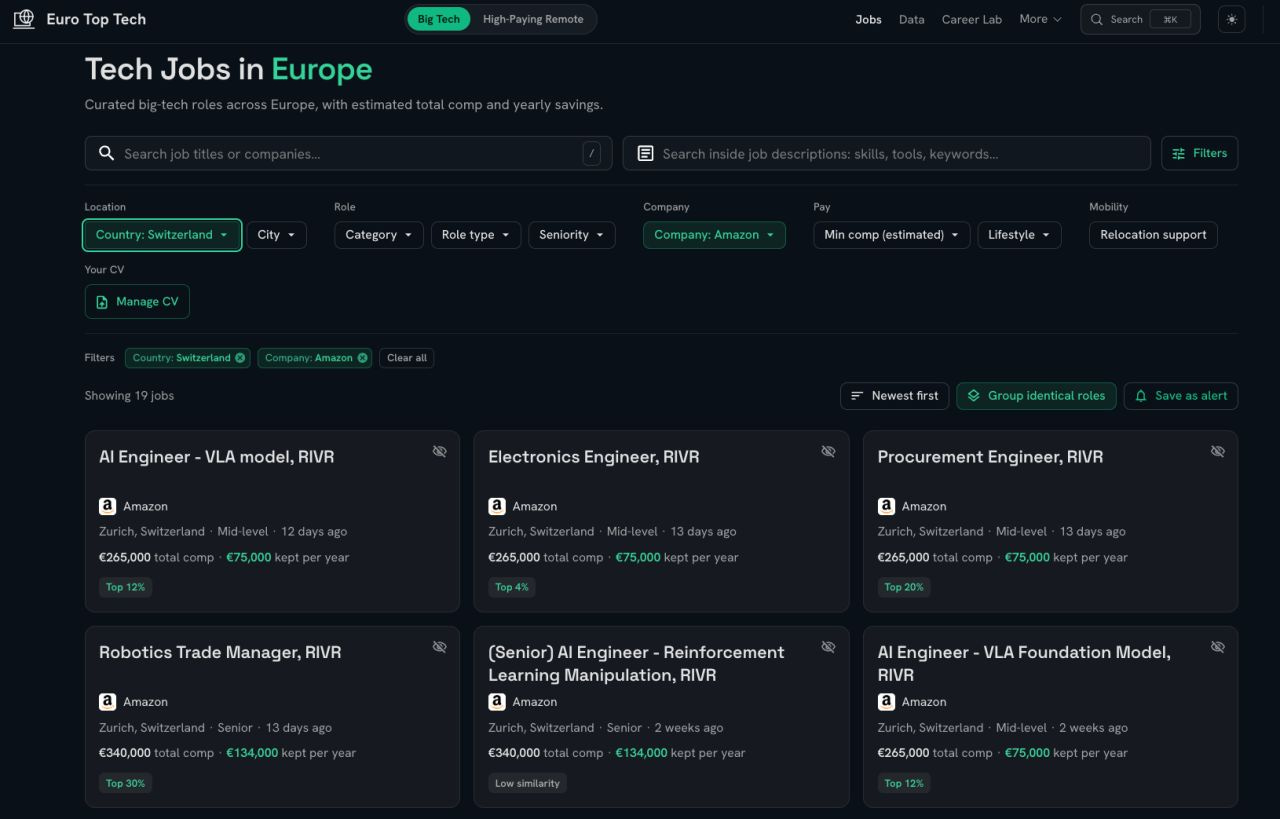This screenshot has width=1280, height=819.
Task: Toggle the Relocation support filter
Action: point(1153,235)
